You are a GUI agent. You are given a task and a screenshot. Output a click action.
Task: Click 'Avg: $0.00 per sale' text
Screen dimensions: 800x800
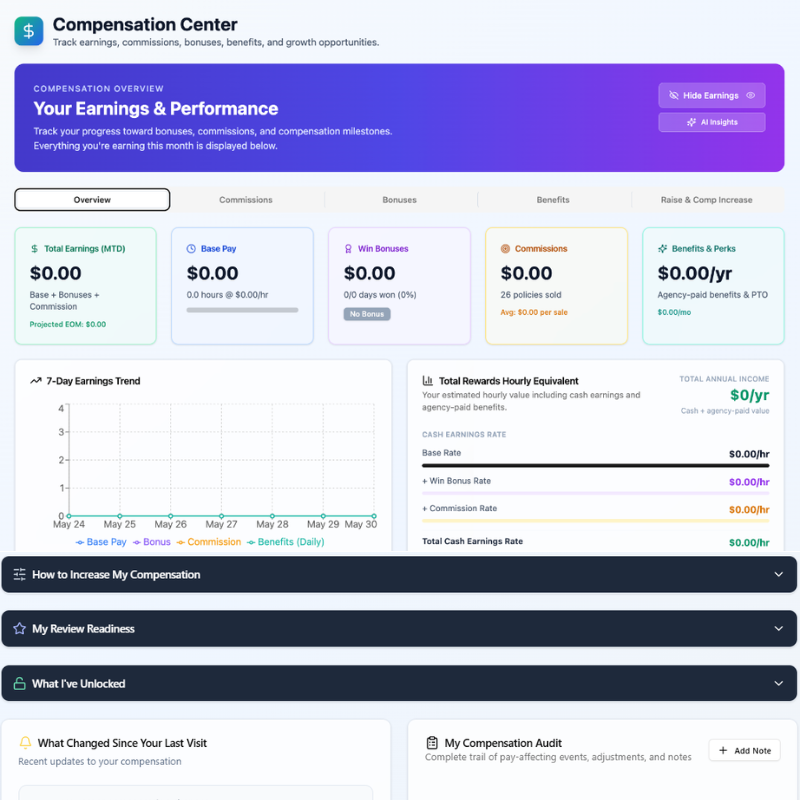coord(534,312)
